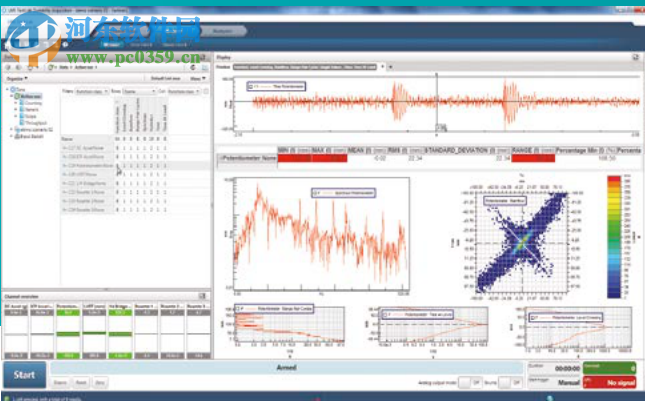The image size is (645, 403).
Task: Click the Input Basket icon in tree
Action: [17, 136]
